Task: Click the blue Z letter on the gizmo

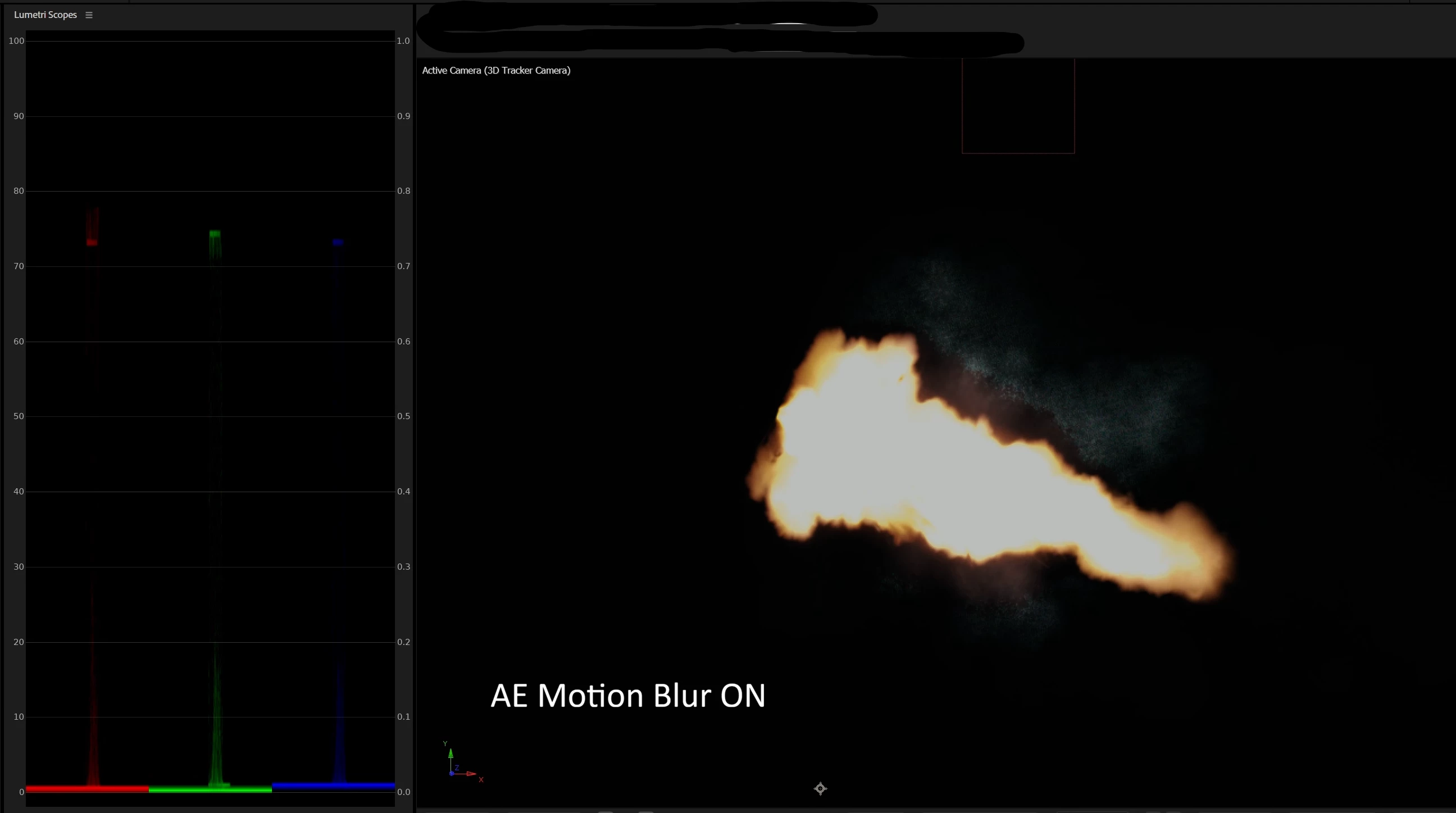Action: point(457,767)
